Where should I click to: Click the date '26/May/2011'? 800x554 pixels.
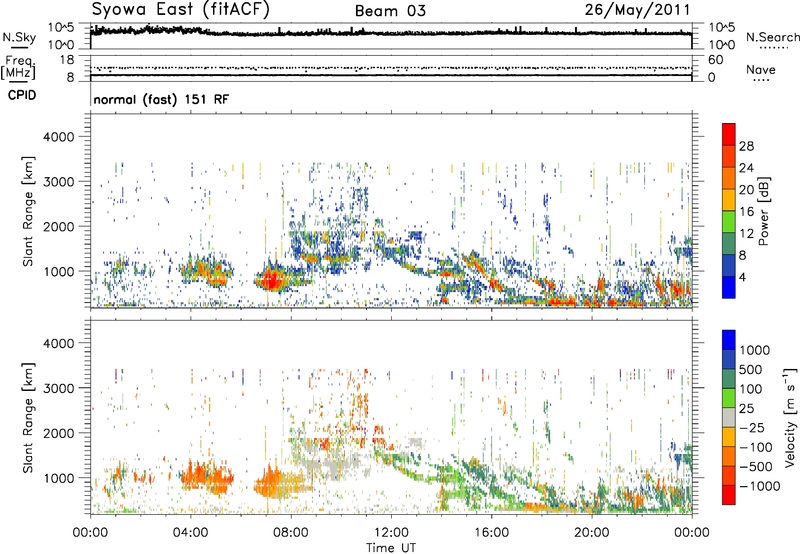point(637,9)
